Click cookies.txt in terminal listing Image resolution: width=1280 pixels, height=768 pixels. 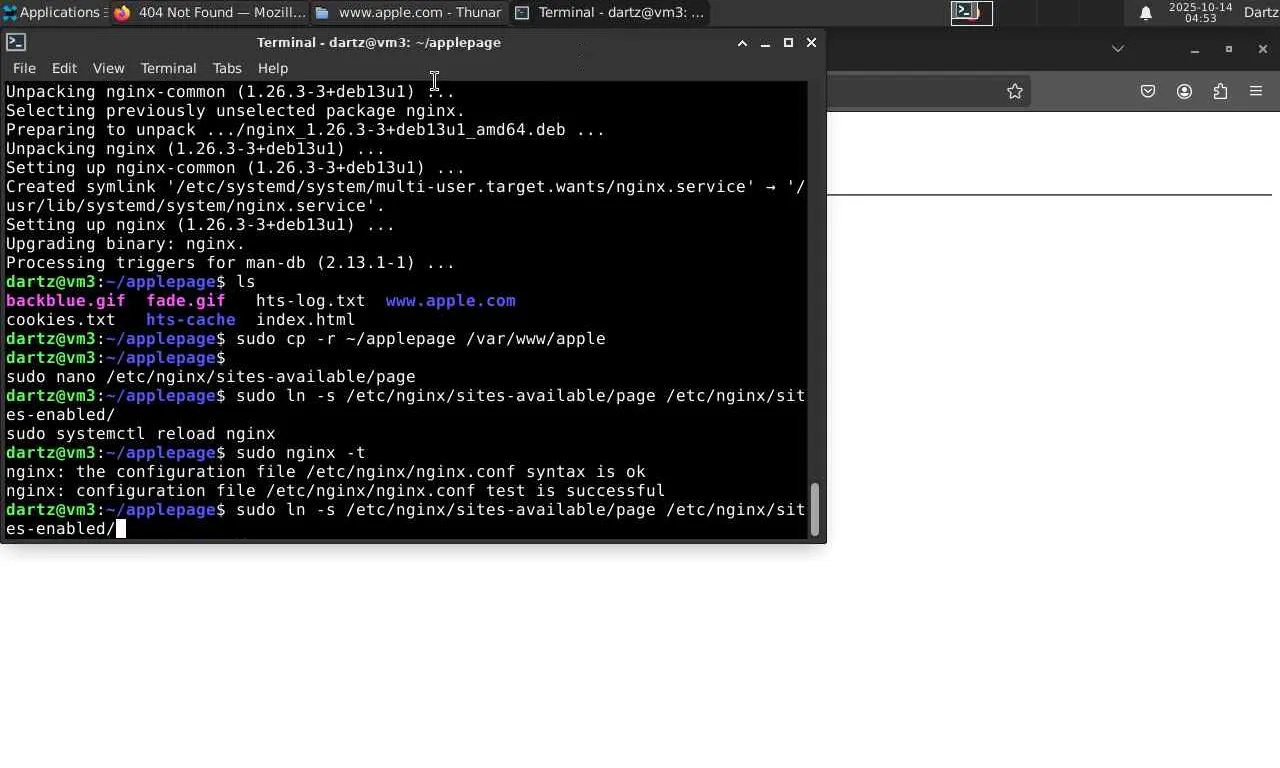[x=61, y=320]
